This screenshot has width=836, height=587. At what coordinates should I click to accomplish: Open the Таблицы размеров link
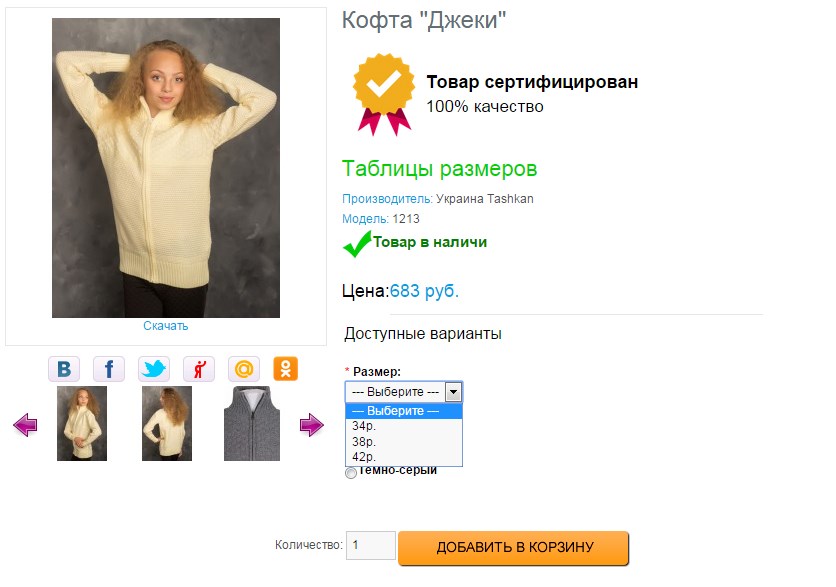(439, 168)
